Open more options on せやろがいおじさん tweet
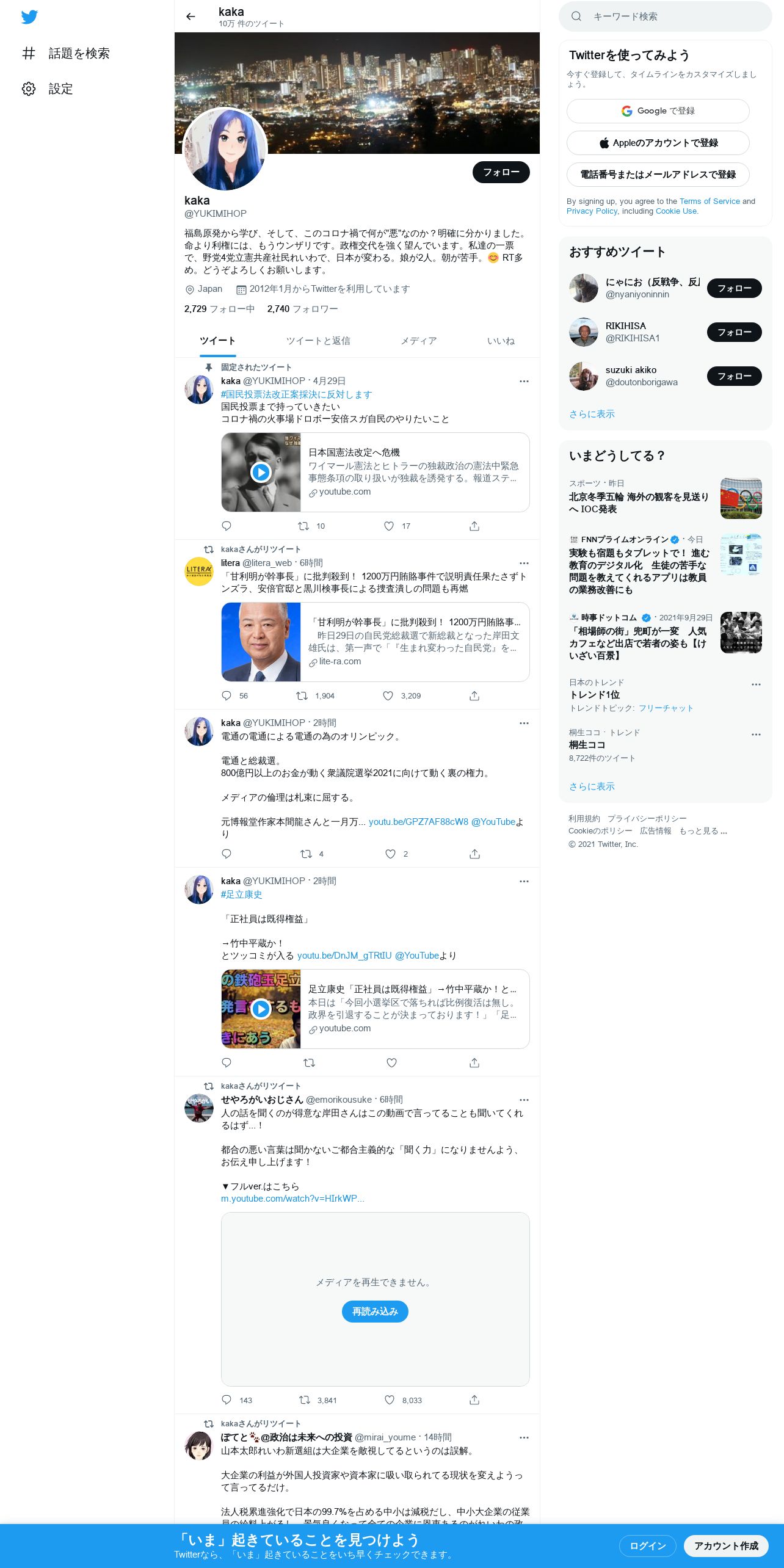This screenshot has height=1568, width=784. pos(524,1100)
